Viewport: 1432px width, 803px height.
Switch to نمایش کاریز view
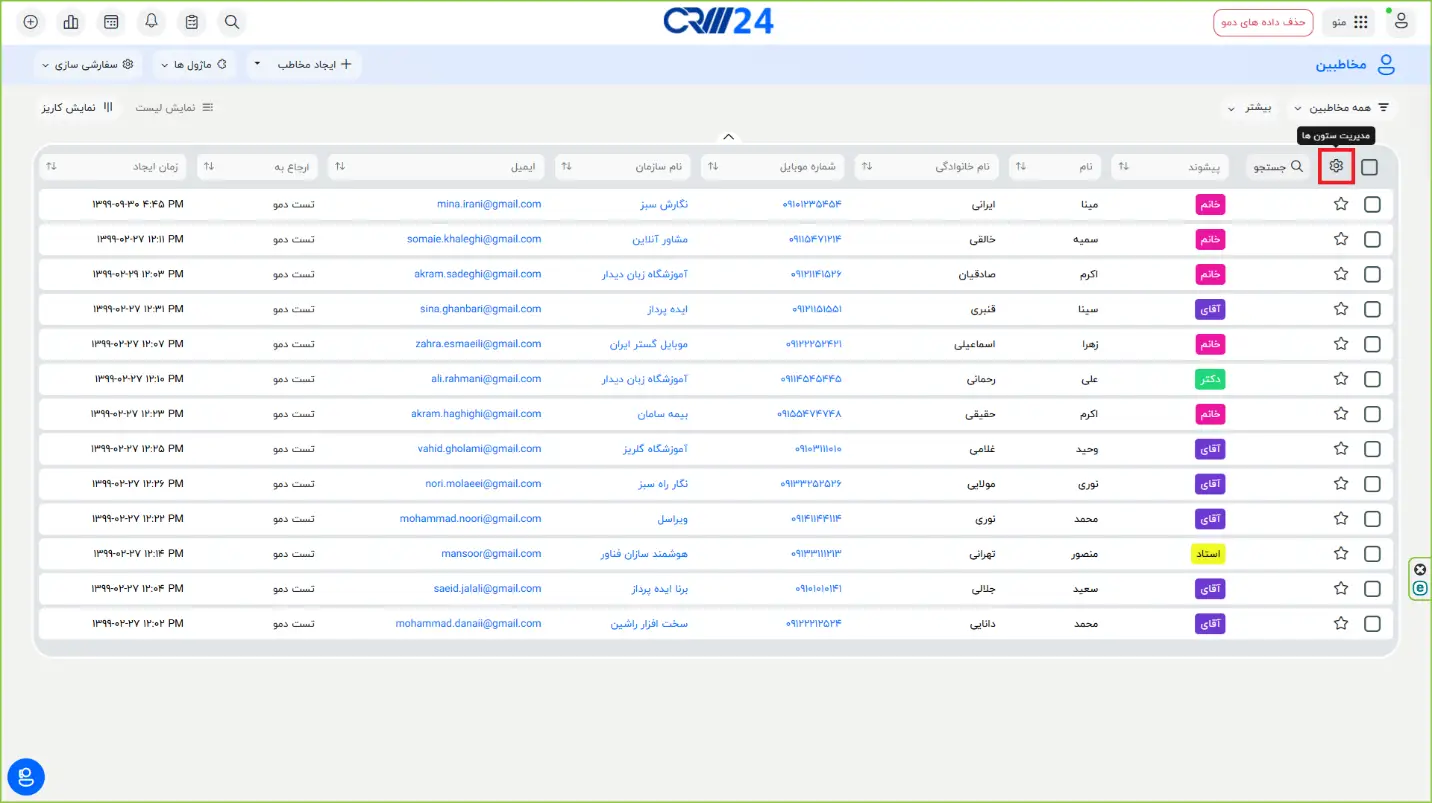pos(77,107)
